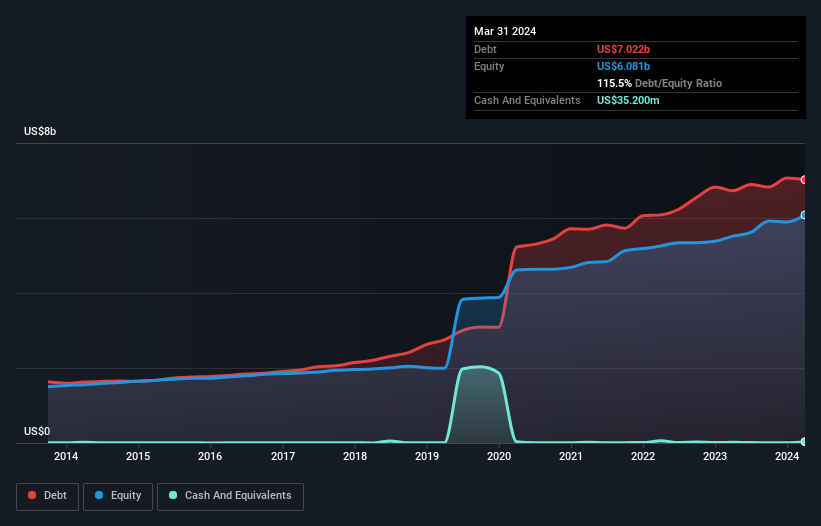
Task: Click the tooltip Debt row label
Action: [x=485, y=49]
